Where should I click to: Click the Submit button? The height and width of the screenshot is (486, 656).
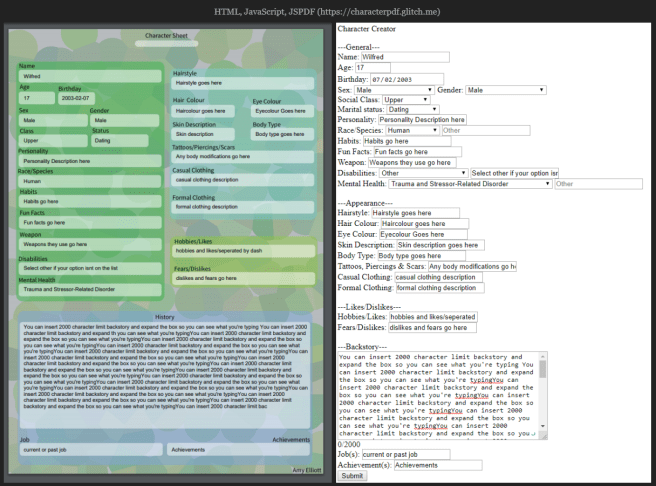[353, 476]
